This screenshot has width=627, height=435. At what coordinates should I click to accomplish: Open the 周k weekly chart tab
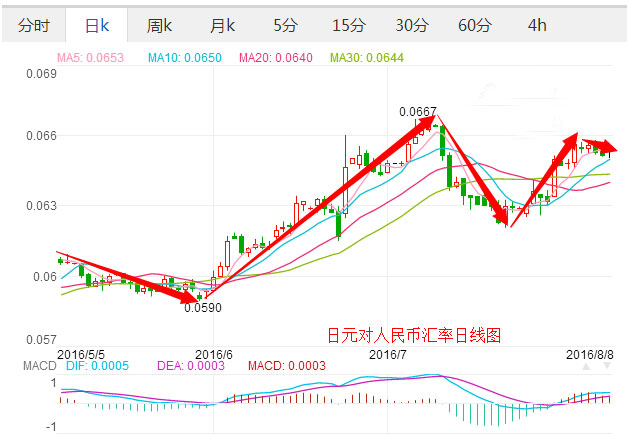tap(159, 26)
